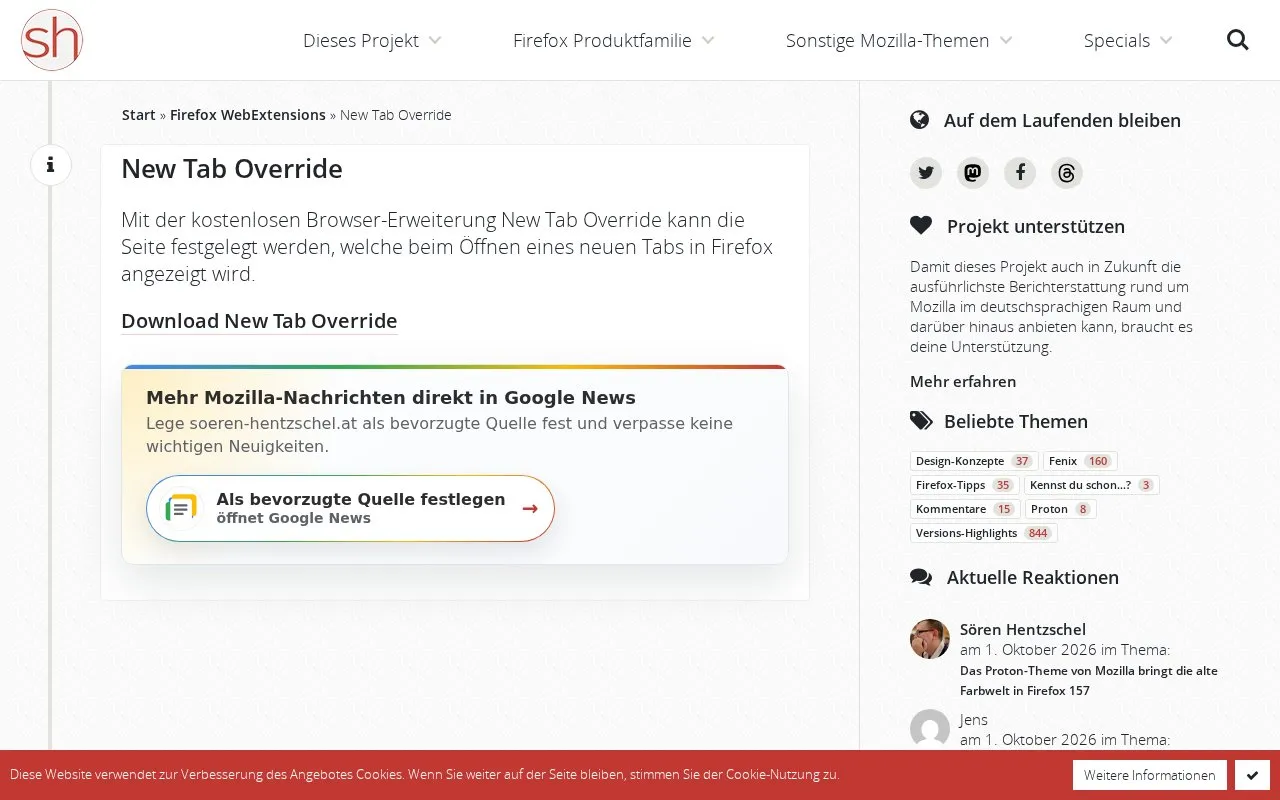Expand the Firefox Produktfamilie menu
The image size is (1280, 800).
(x=613, y=40)
